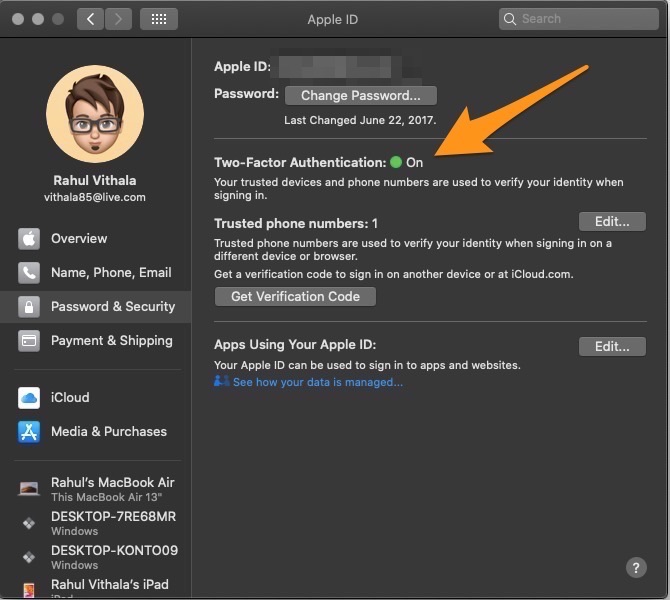Open the See how your data is managed link

(317, 382)
